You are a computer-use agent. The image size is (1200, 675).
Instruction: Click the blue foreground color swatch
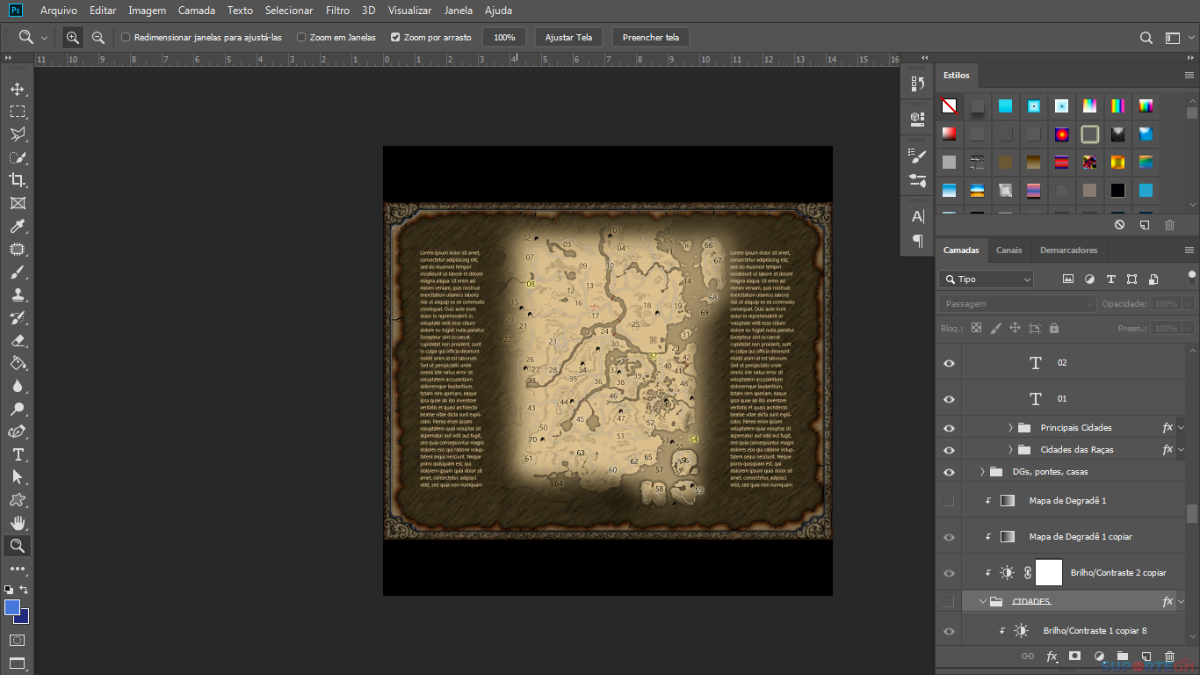click(12, 607)
